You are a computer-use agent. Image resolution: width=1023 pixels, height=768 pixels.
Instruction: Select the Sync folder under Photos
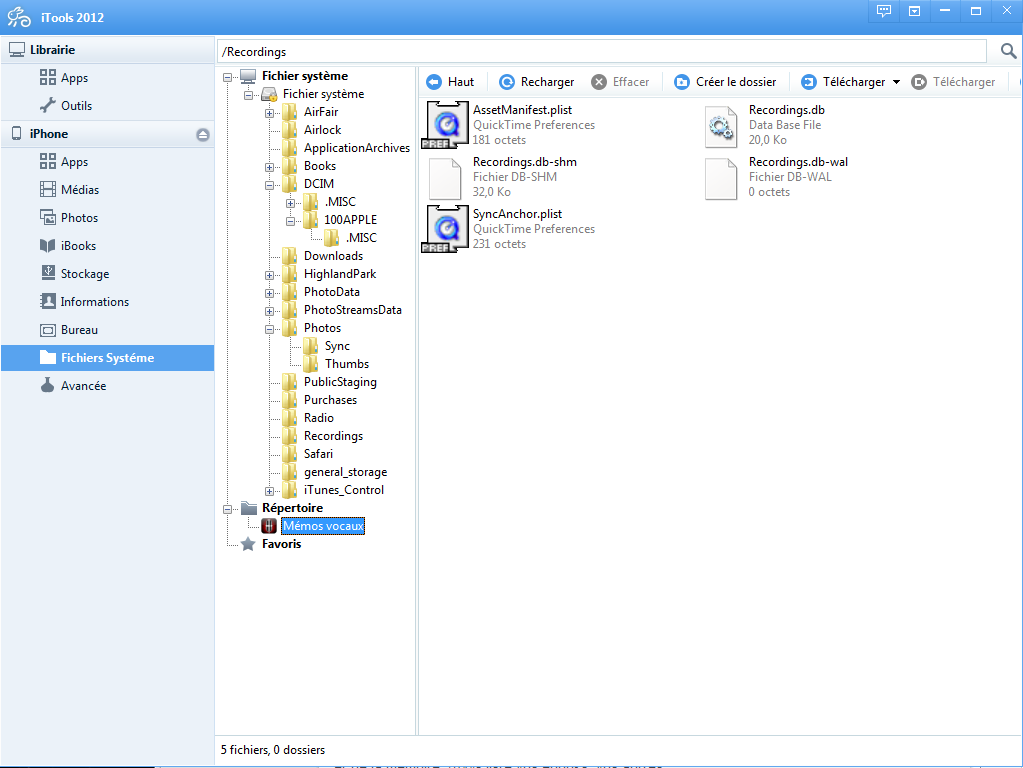pyautogui.click(x=337, y=346)
